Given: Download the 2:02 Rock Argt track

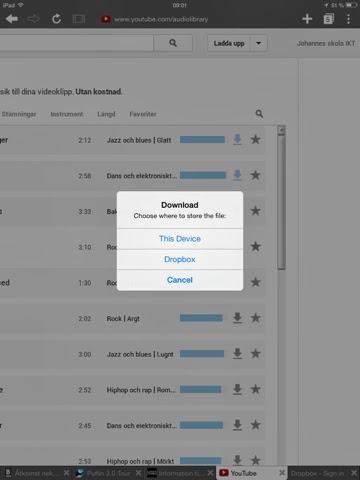Looking at the screenshot, I should [237, 318].
